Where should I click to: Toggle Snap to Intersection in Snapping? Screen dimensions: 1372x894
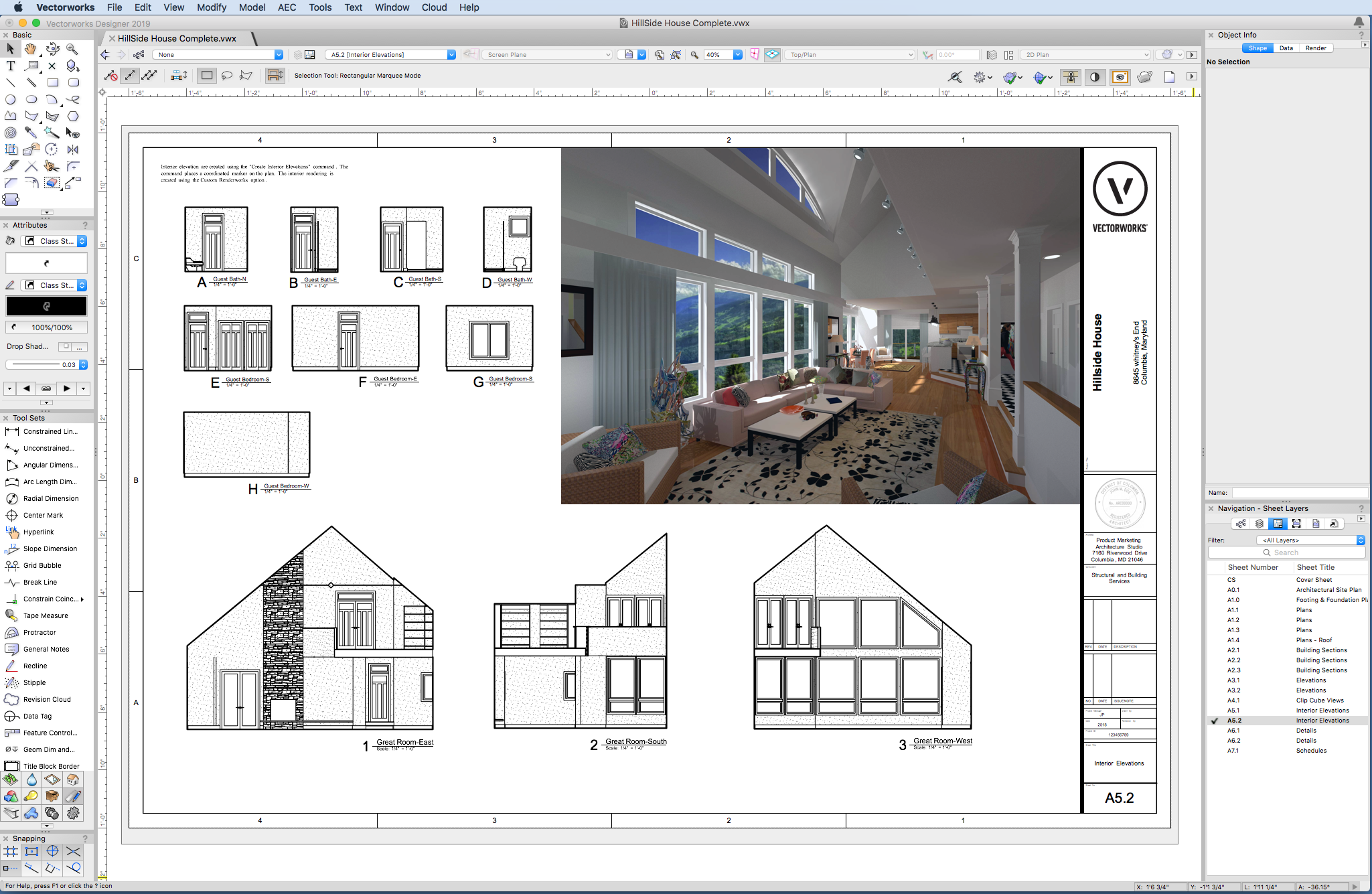(73, 851)
